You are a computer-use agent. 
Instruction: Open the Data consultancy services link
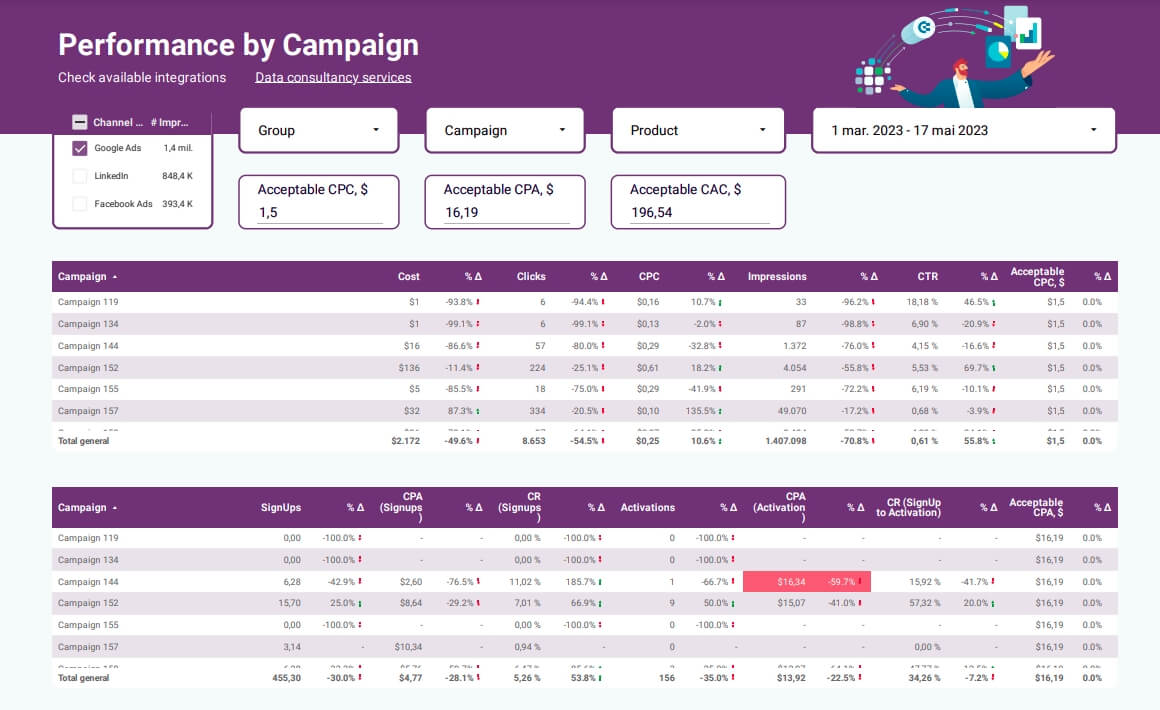tap(334, 77)
